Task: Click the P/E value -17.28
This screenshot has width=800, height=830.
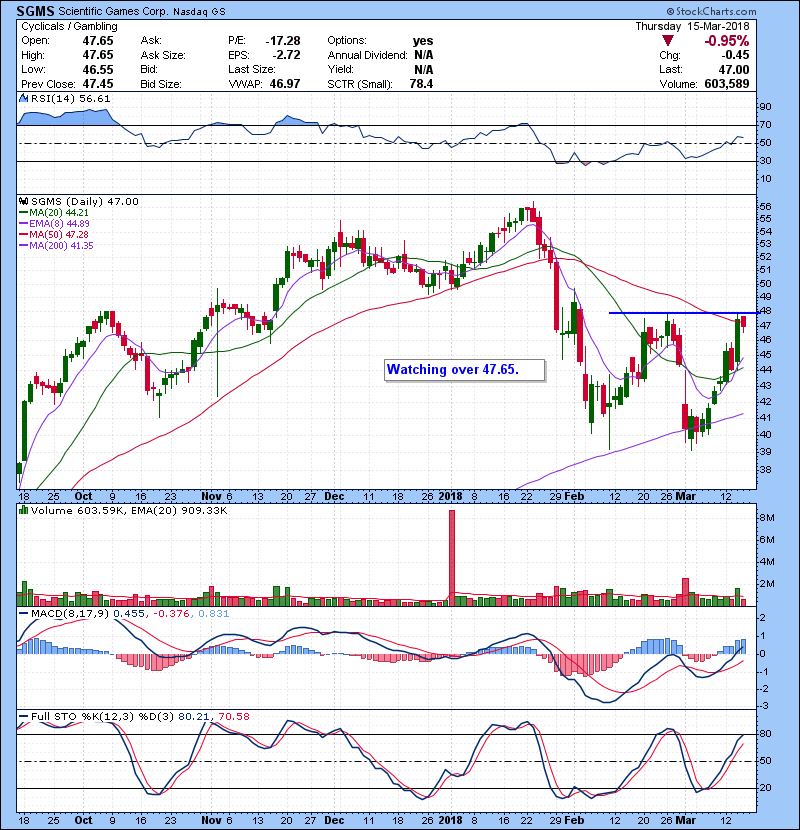Action: click(x=283, y=41)
